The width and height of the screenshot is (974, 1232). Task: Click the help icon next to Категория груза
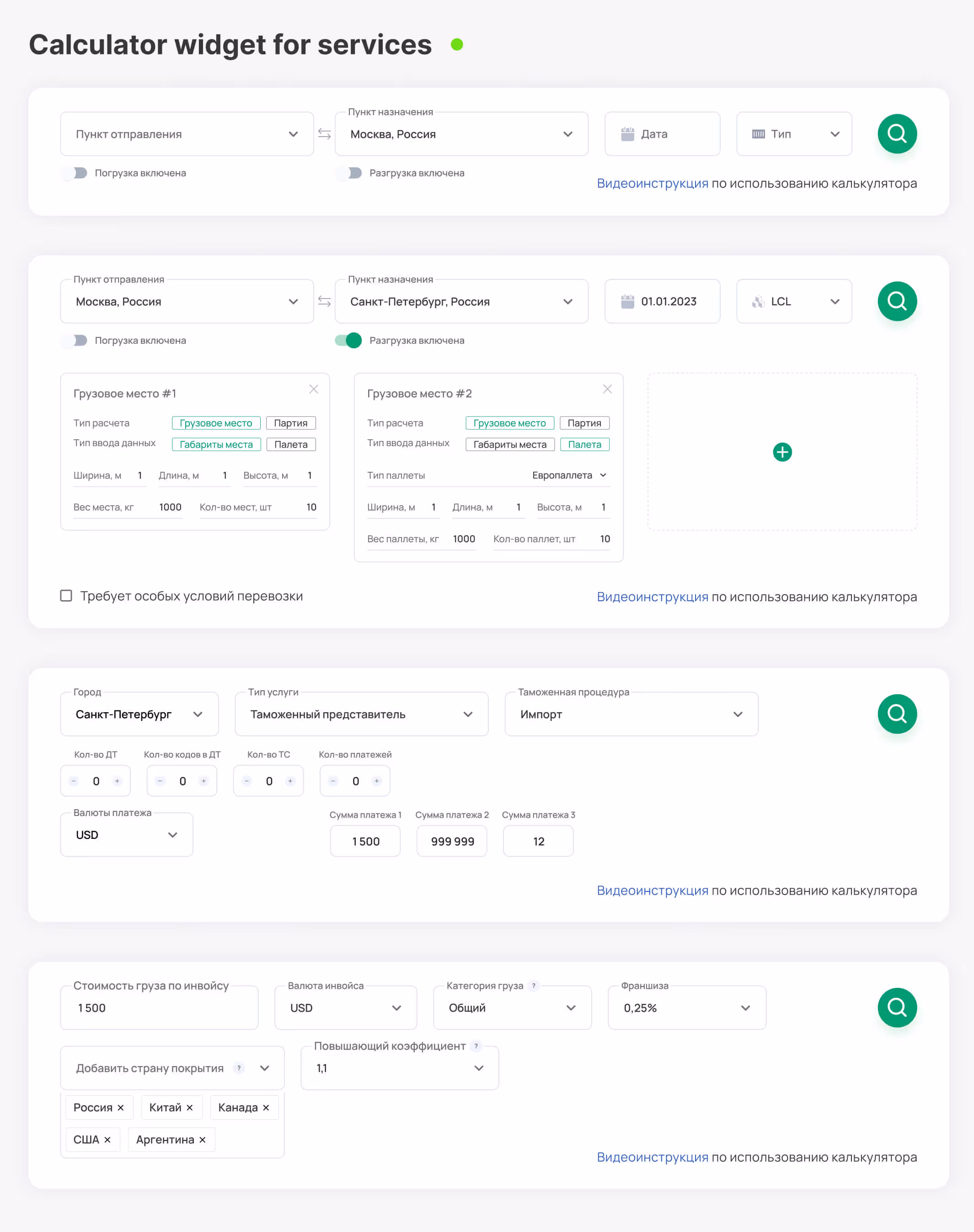click(x=534, y=986)
